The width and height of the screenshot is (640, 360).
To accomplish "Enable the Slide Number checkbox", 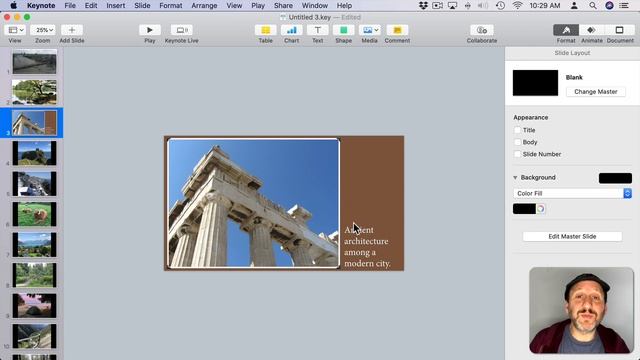I will click(x=518, y=154).
